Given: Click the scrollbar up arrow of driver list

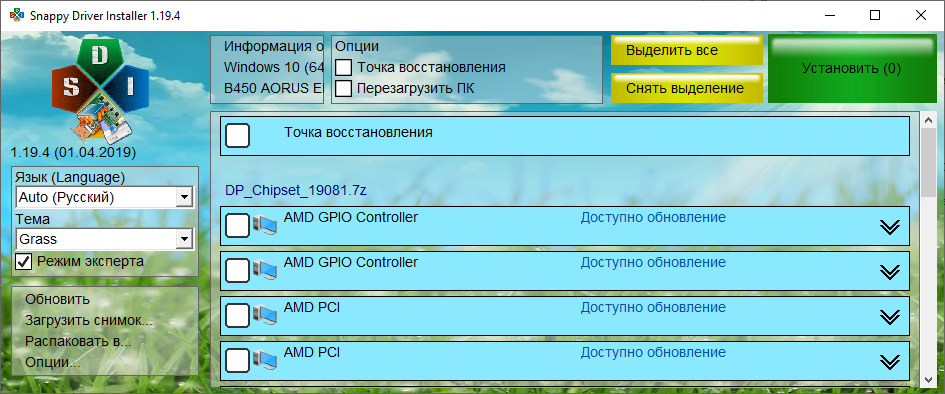Looking at the screenshot, I should click(929, 120).
